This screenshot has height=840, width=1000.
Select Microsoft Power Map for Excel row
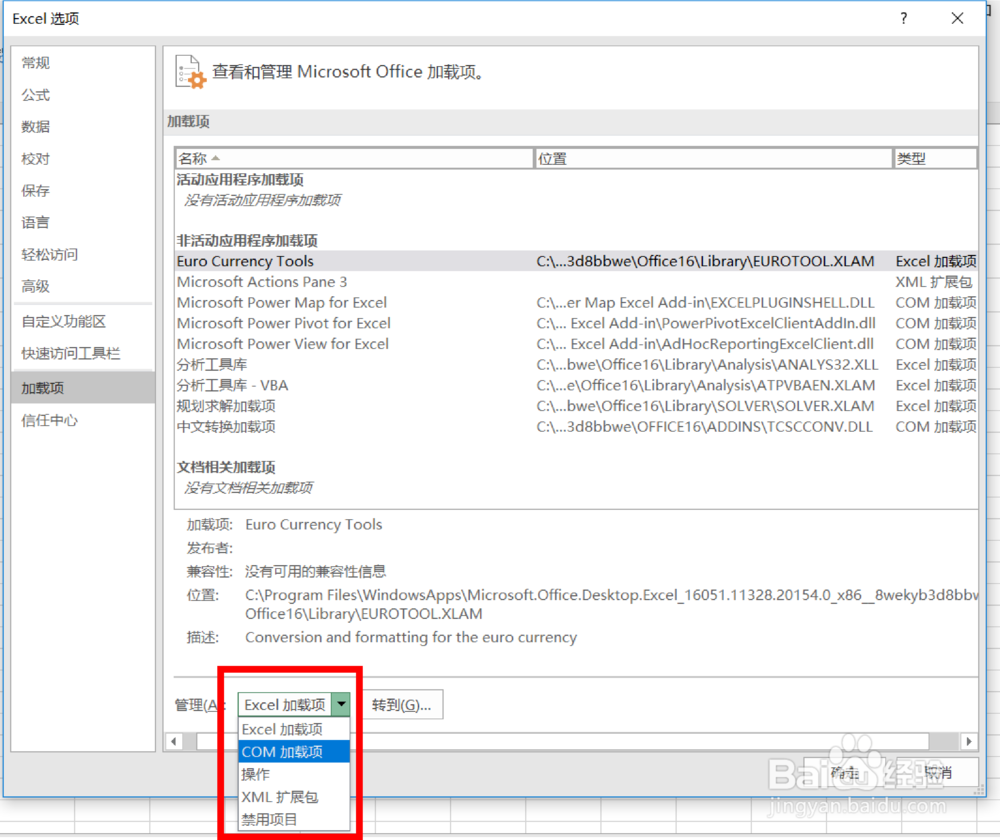click(x=576, y=302)
